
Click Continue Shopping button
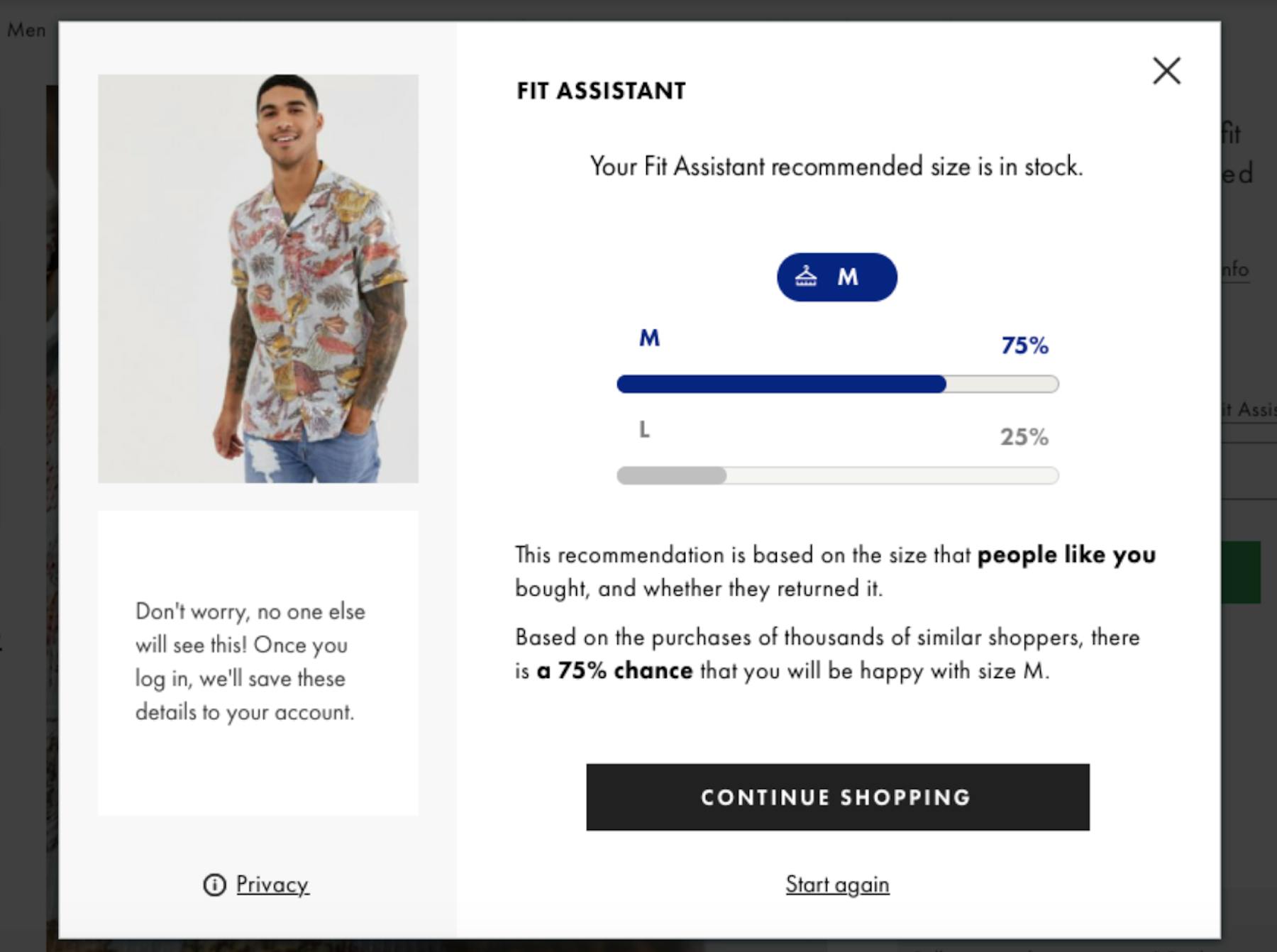tap(837, 797)
